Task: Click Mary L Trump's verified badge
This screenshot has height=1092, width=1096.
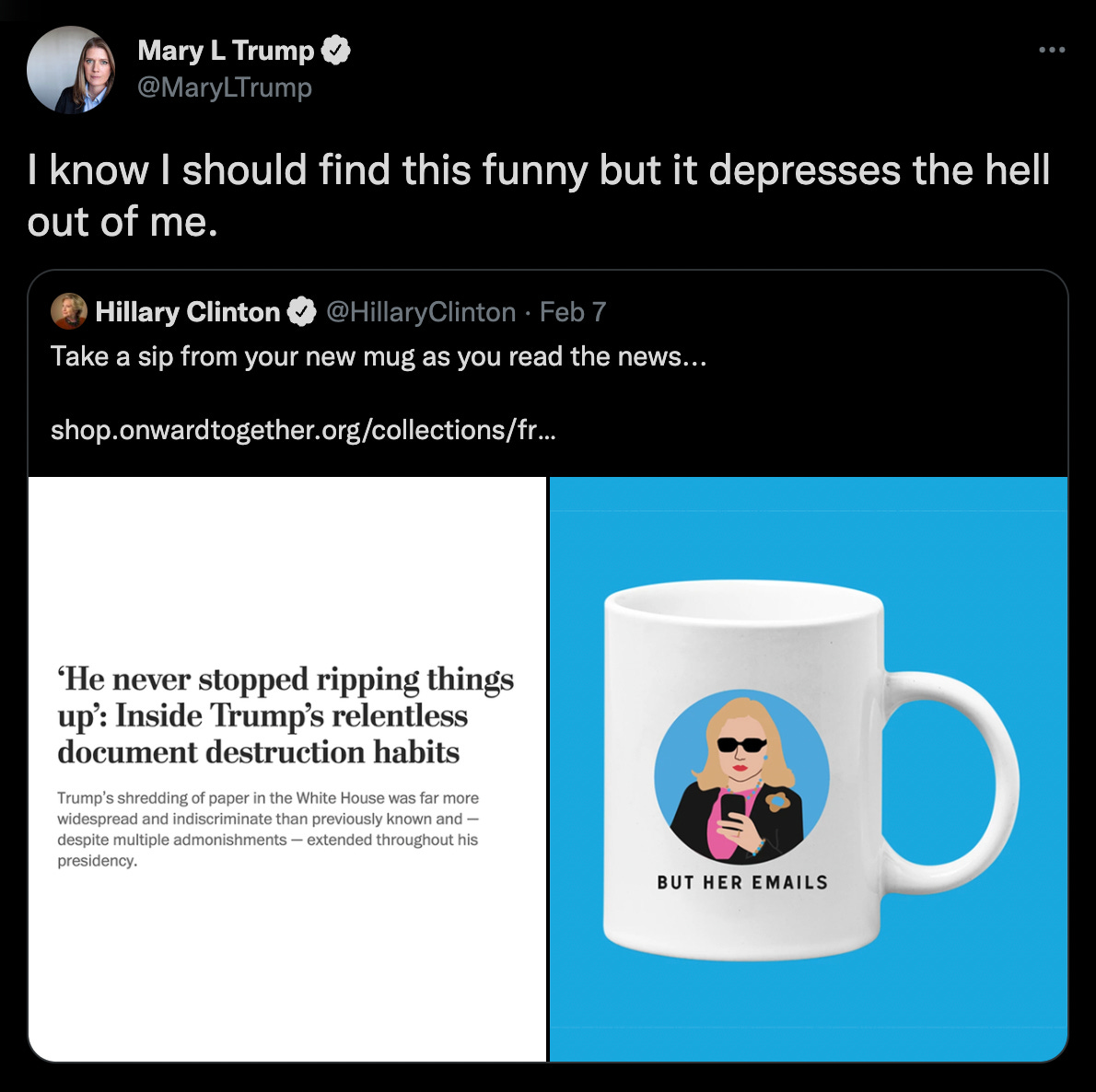Action: 335,51
